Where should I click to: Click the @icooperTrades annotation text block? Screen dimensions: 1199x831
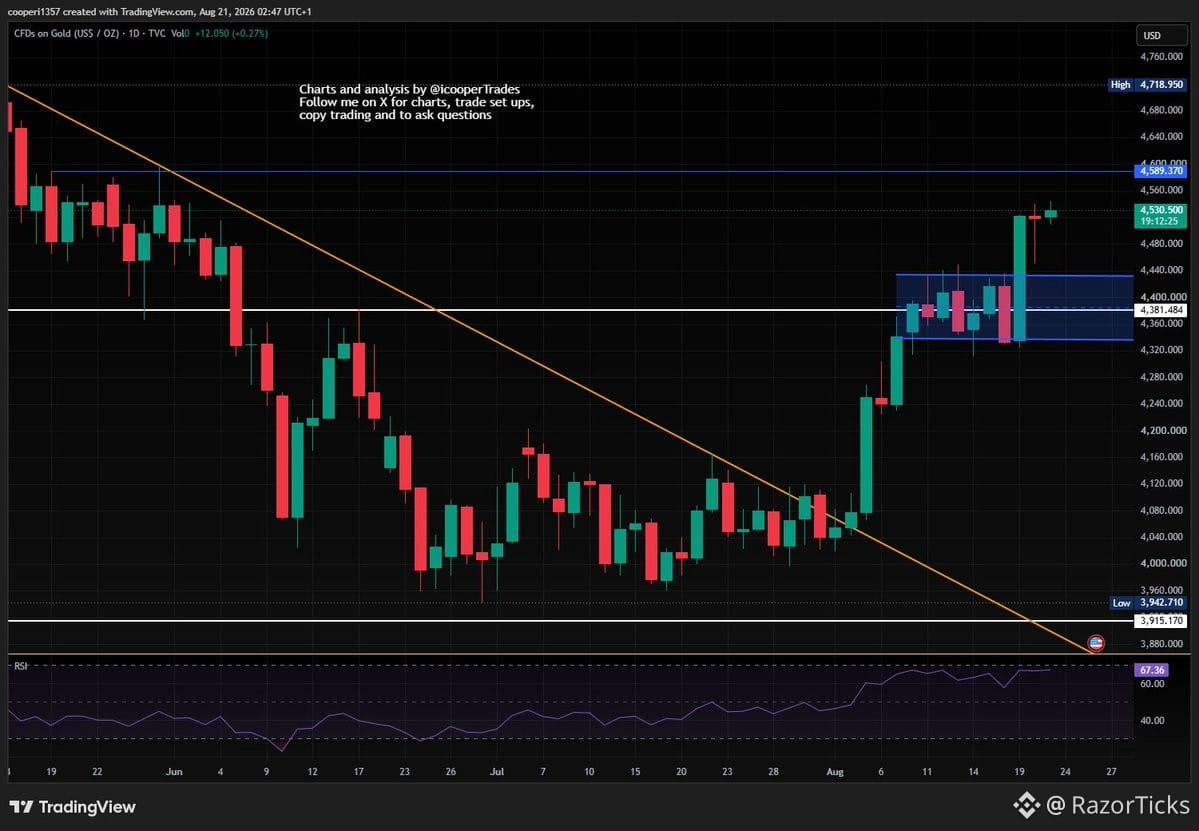pyautogui.click(x=416, y=102)
